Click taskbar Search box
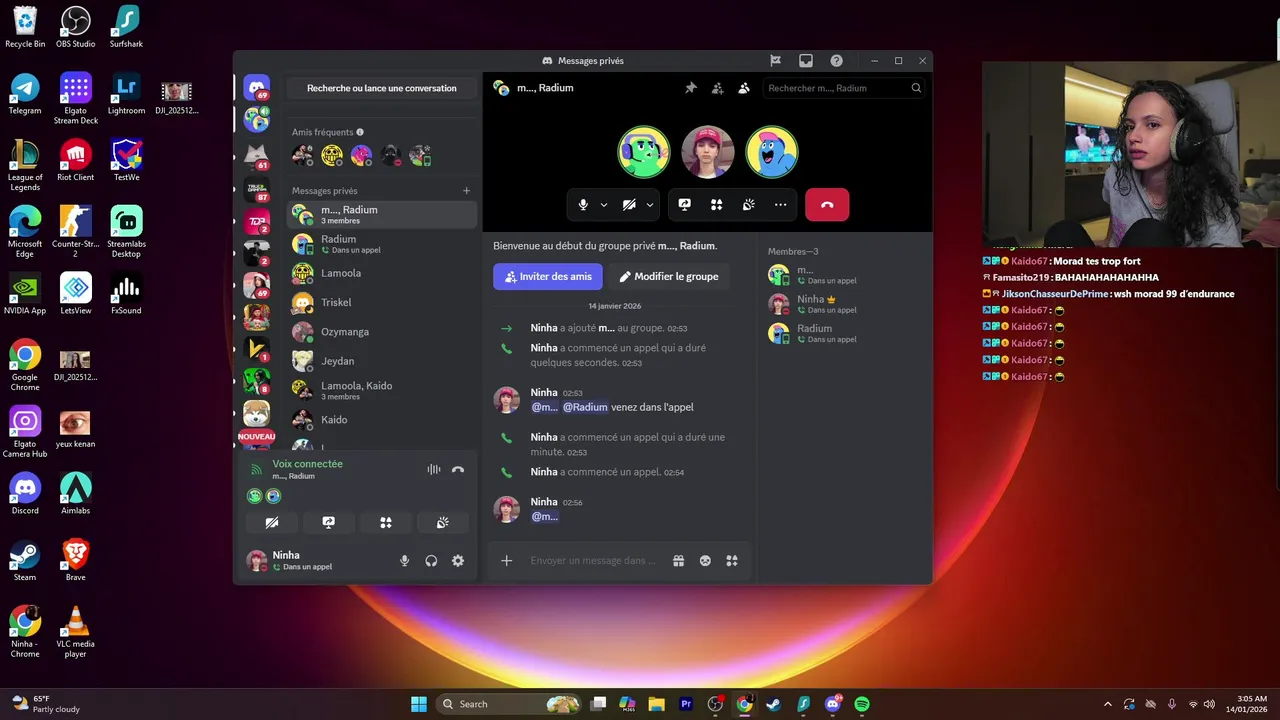 (510, 704)
